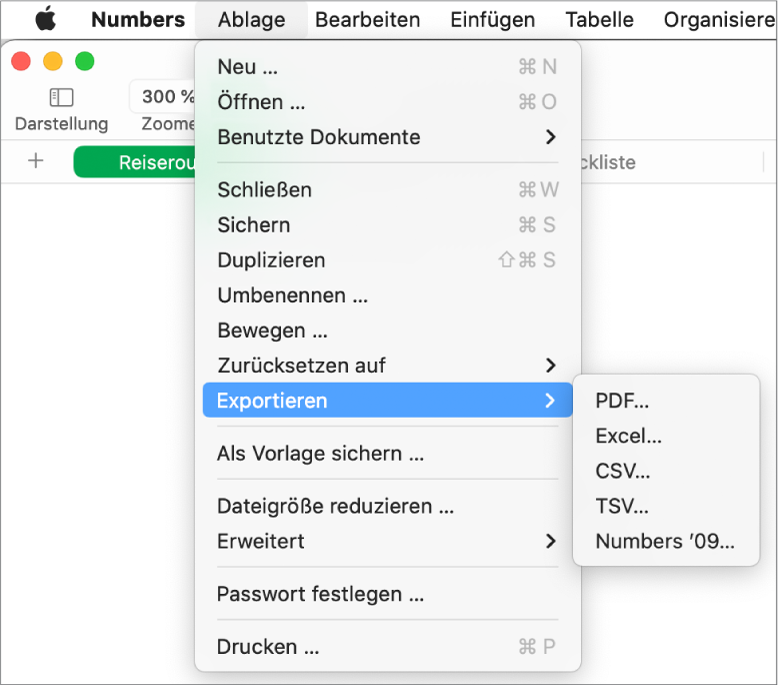Open the Numbers application menu
Viewport: 779px width, 686px height.
[x=138, y=20]
